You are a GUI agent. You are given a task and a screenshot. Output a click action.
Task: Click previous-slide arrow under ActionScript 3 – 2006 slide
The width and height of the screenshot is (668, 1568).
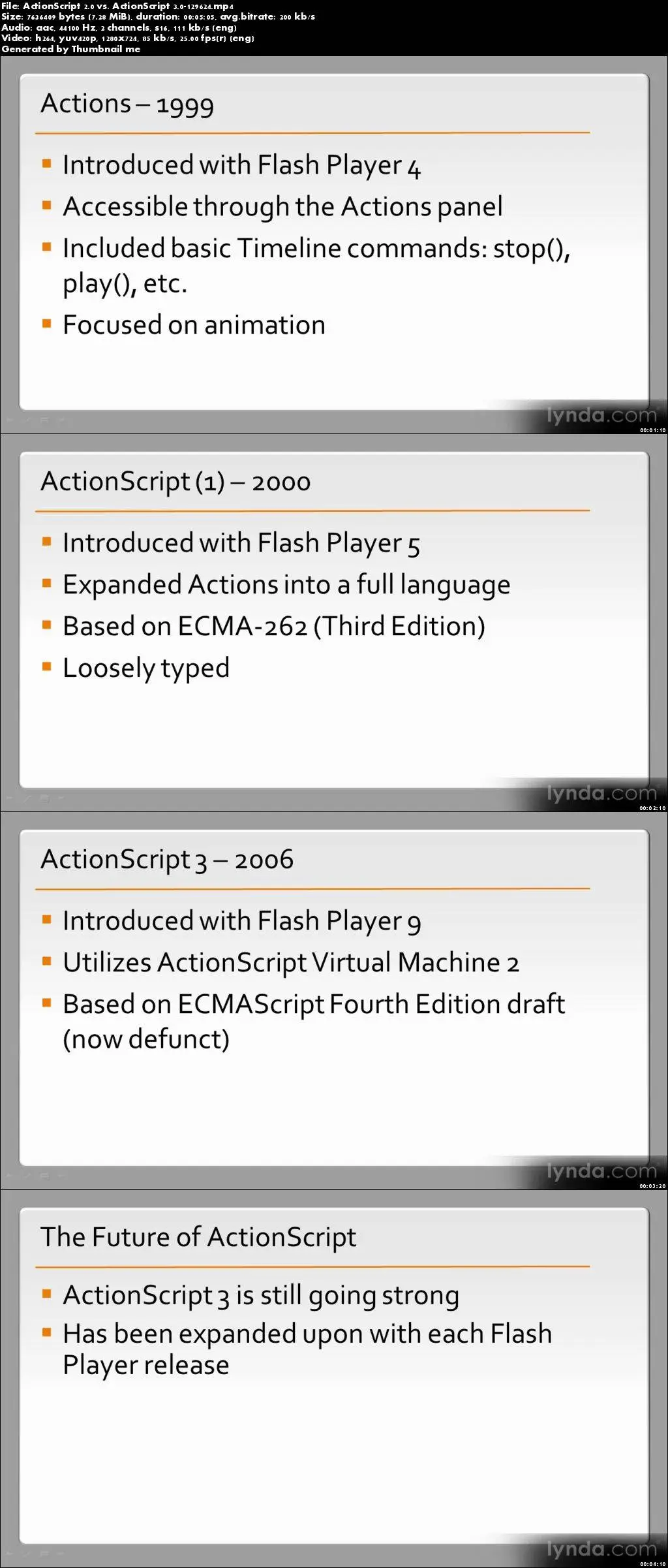pos(10,1176)
